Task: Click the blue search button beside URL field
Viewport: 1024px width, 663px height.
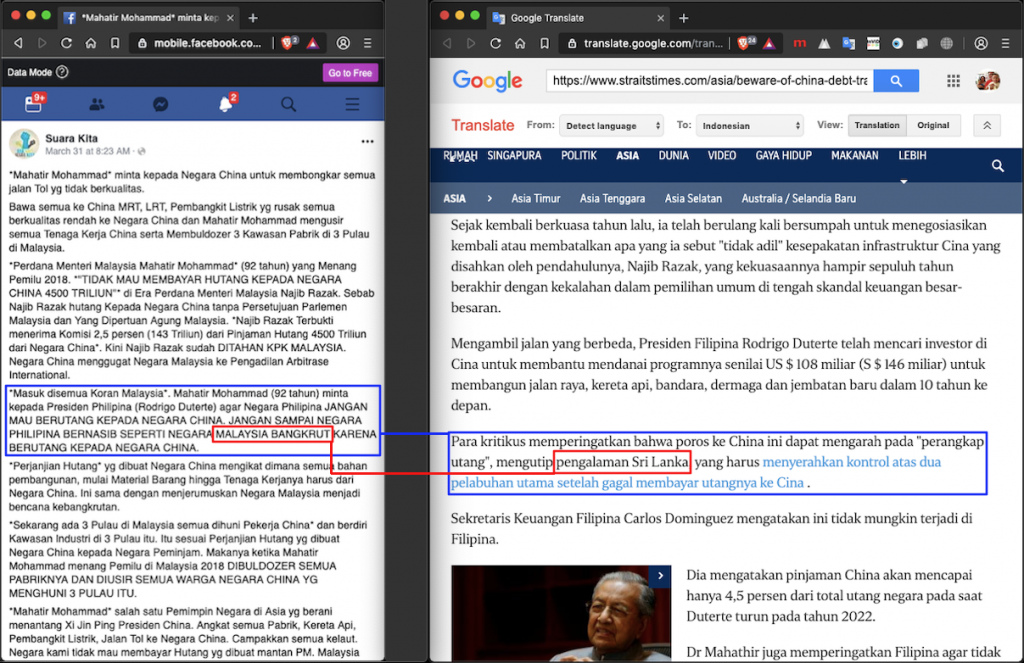Action: click(x=896, y=81)
